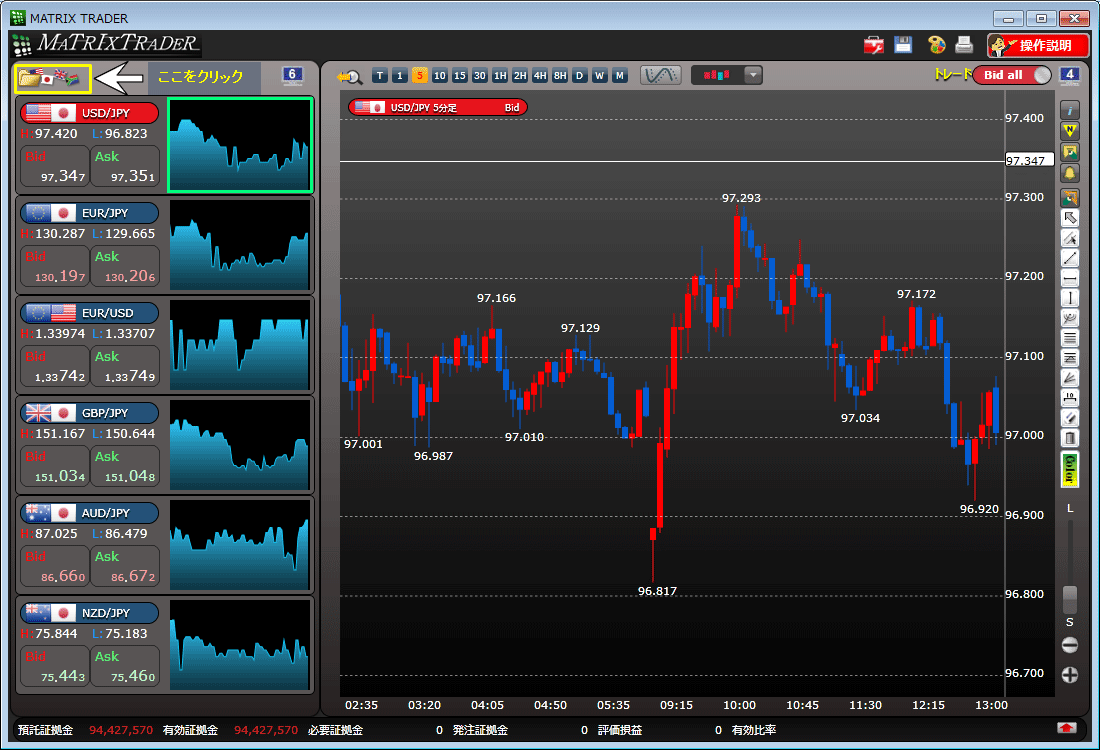Open the GBP/JPY mini chart thumbnail
The image size is (1100, 750).
pyautogui.click(x=240, y=445)
